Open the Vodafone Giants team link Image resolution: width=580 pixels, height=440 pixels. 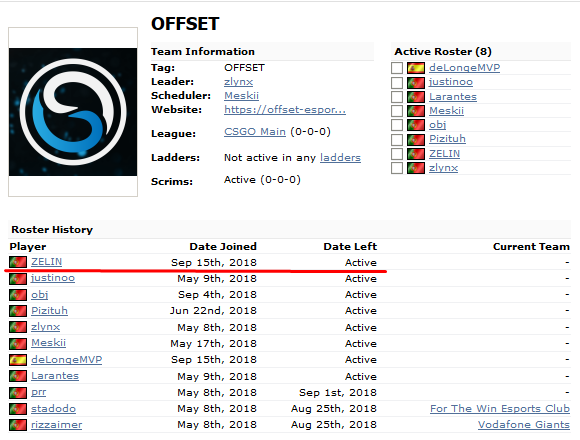coord(524,425)
